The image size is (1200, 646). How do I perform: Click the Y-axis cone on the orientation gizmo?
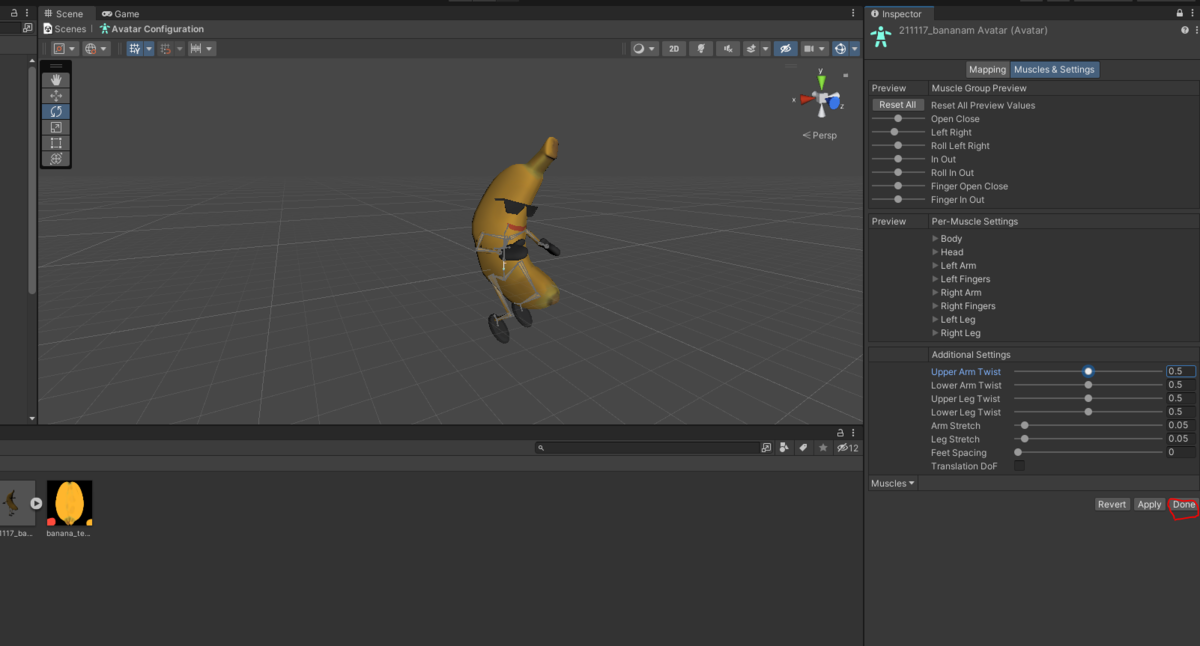click(822, 82)
